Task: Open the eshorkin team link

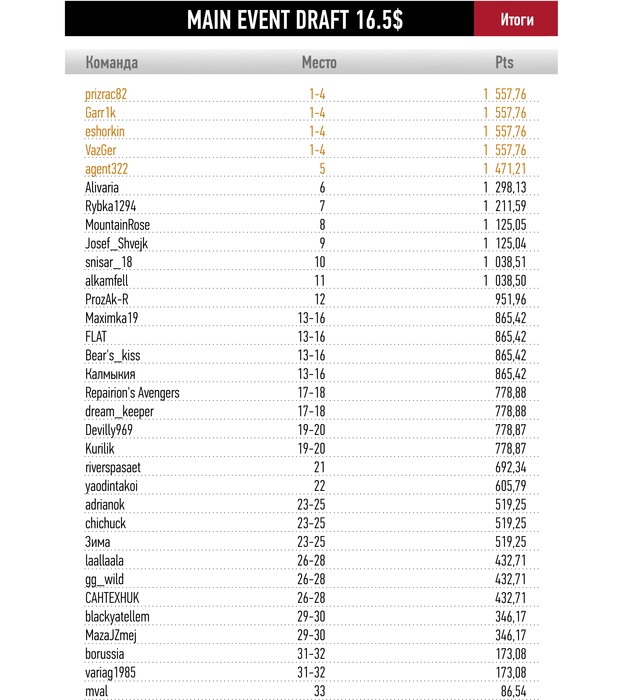Action: (104, 131)
